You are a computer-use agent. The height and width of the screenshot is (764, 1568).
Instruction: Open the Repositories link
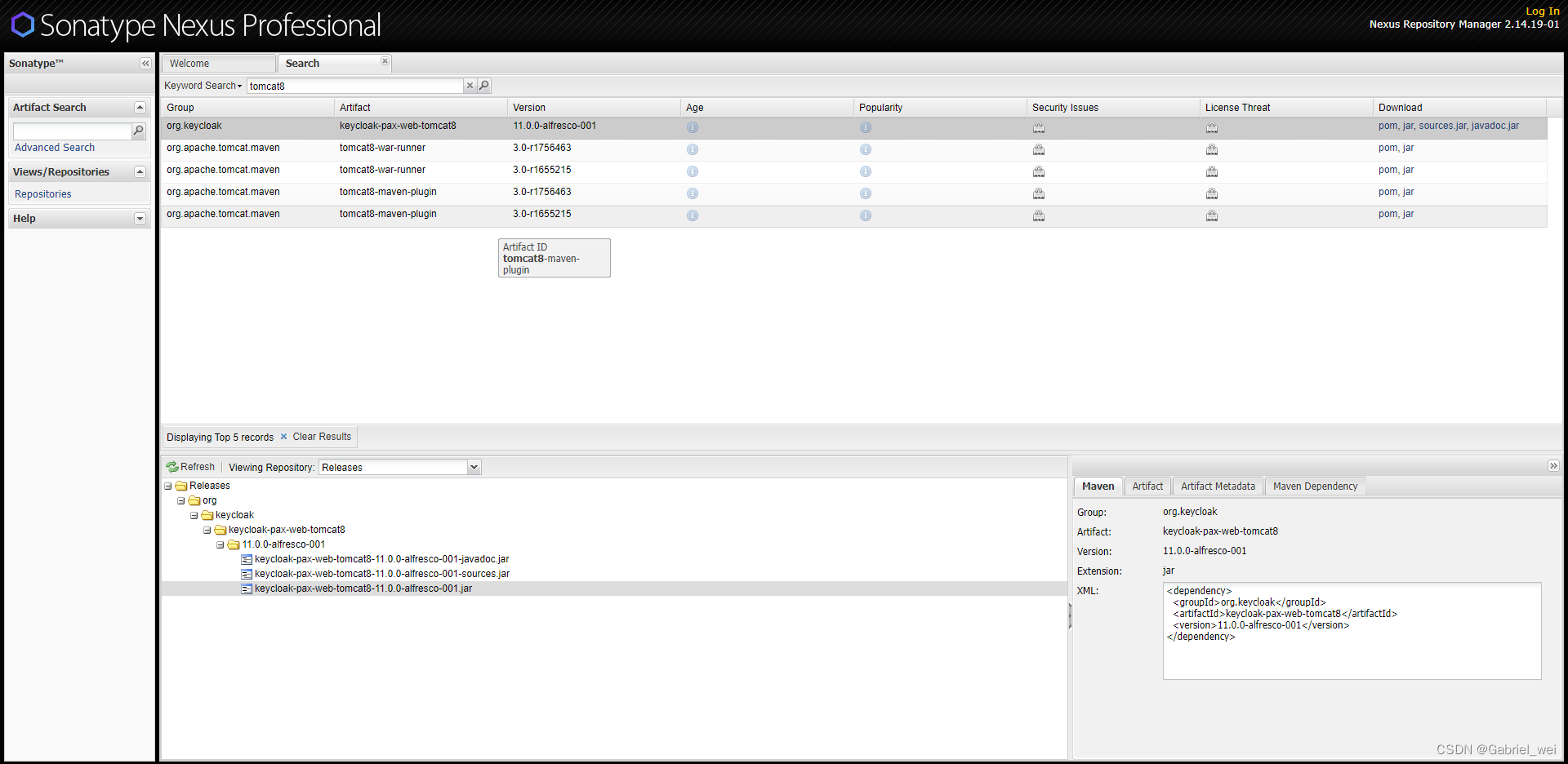pyautogui.click(x=43, y=194)
